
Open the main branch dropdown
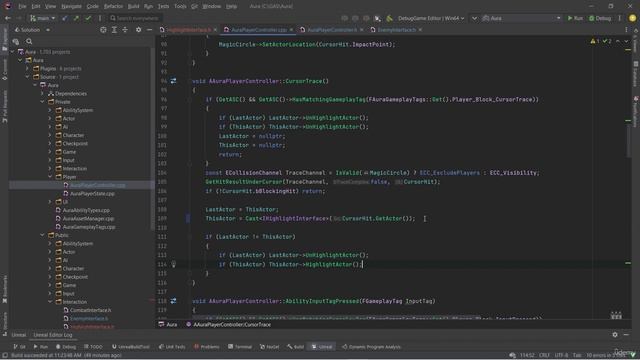[42, 18]
